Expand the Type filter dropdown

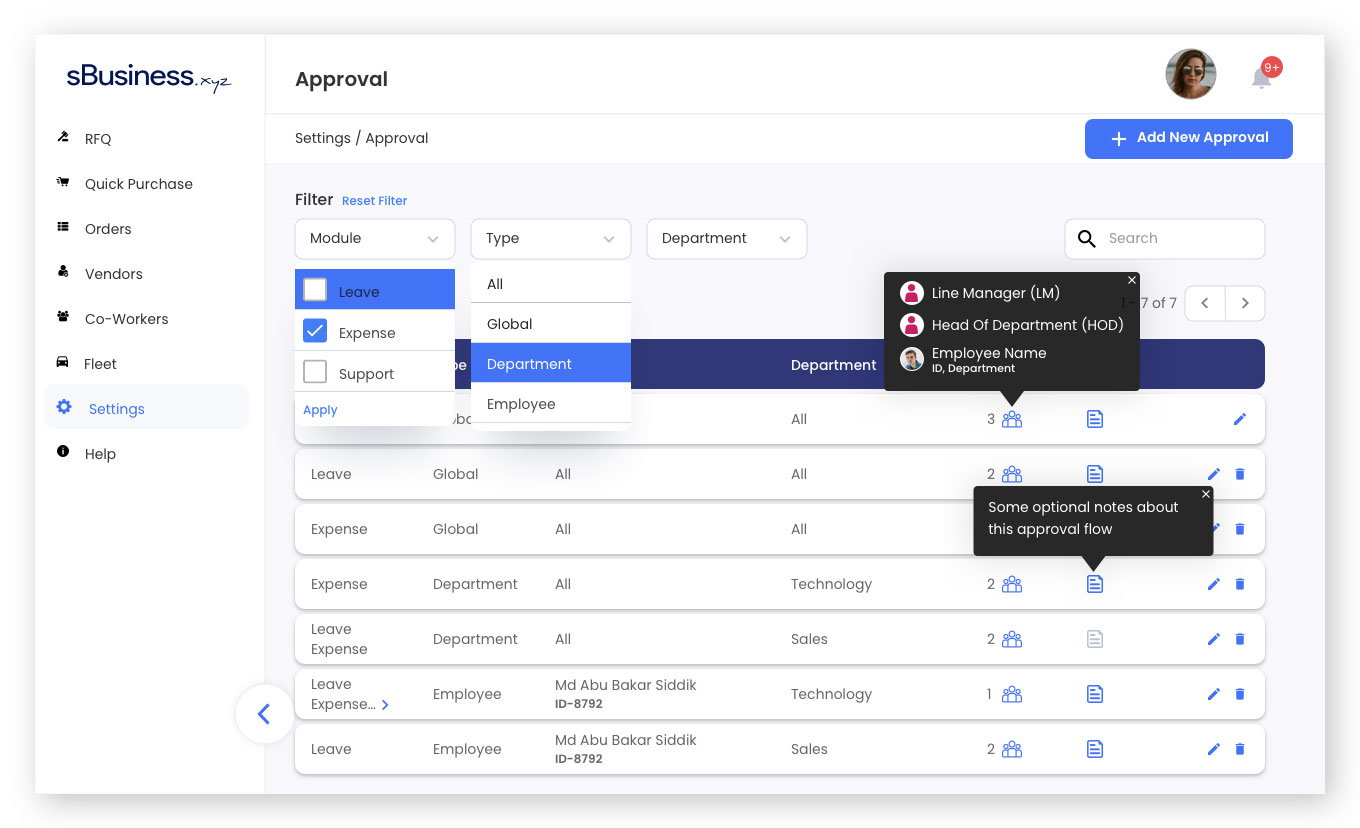550,239
